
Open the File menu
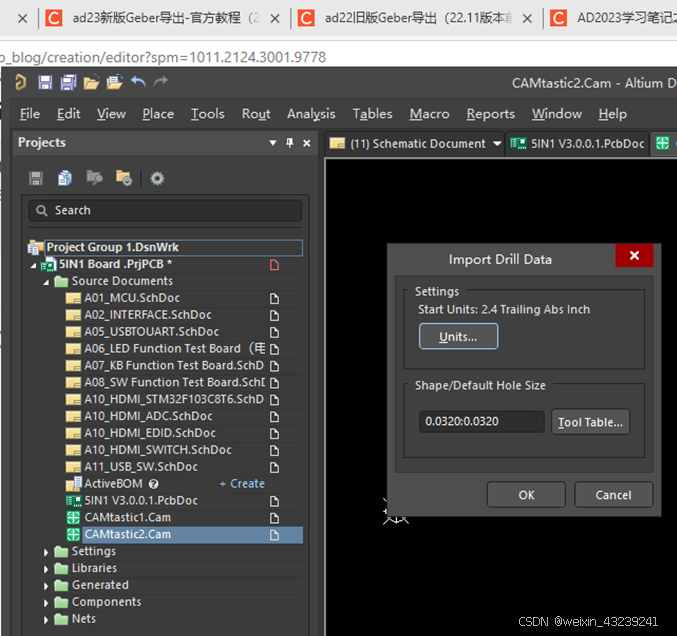[x=30, y=114]
